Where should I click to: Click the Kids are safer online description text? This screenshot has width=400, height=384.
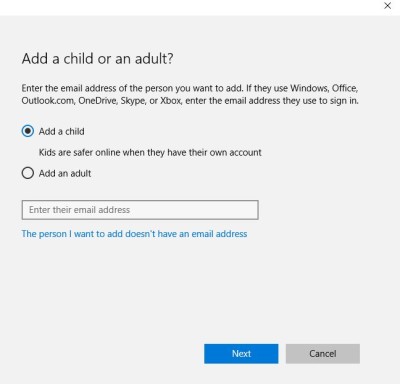150,153
